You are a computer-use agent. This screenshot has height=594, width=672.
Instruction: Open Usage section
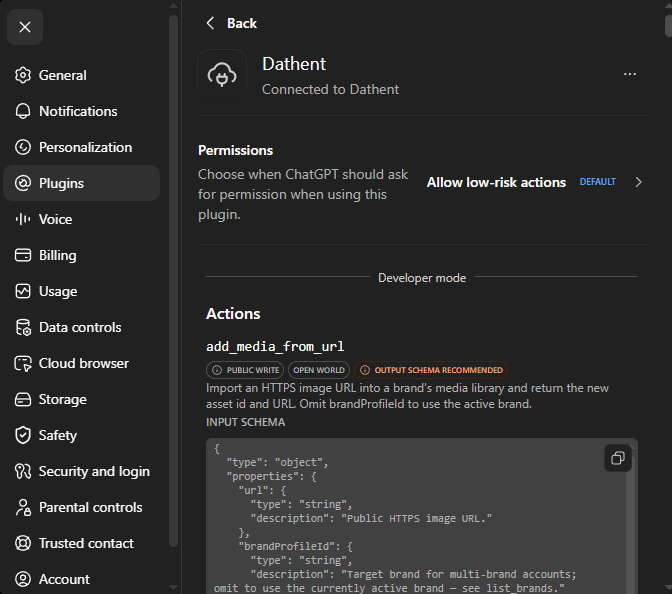pyautogui.click(x=81, y=291)
